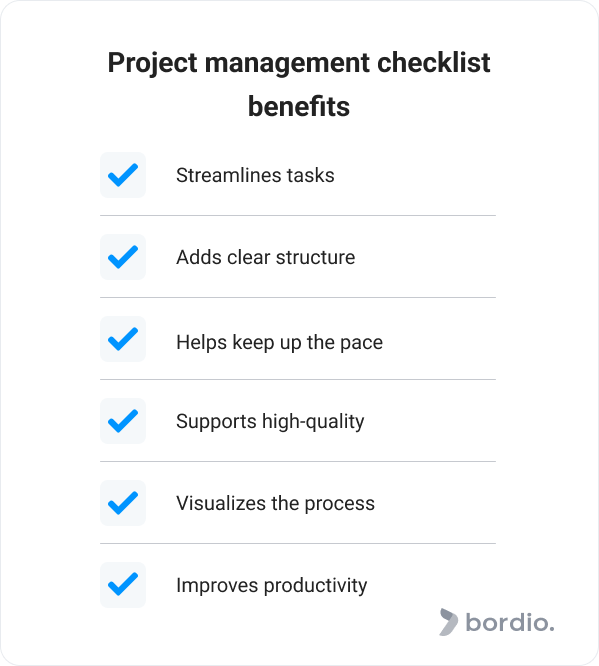Click the Project management checklist benefits heading
The height and width of the screenshot is (666, 599).
(x=299, y=84)
